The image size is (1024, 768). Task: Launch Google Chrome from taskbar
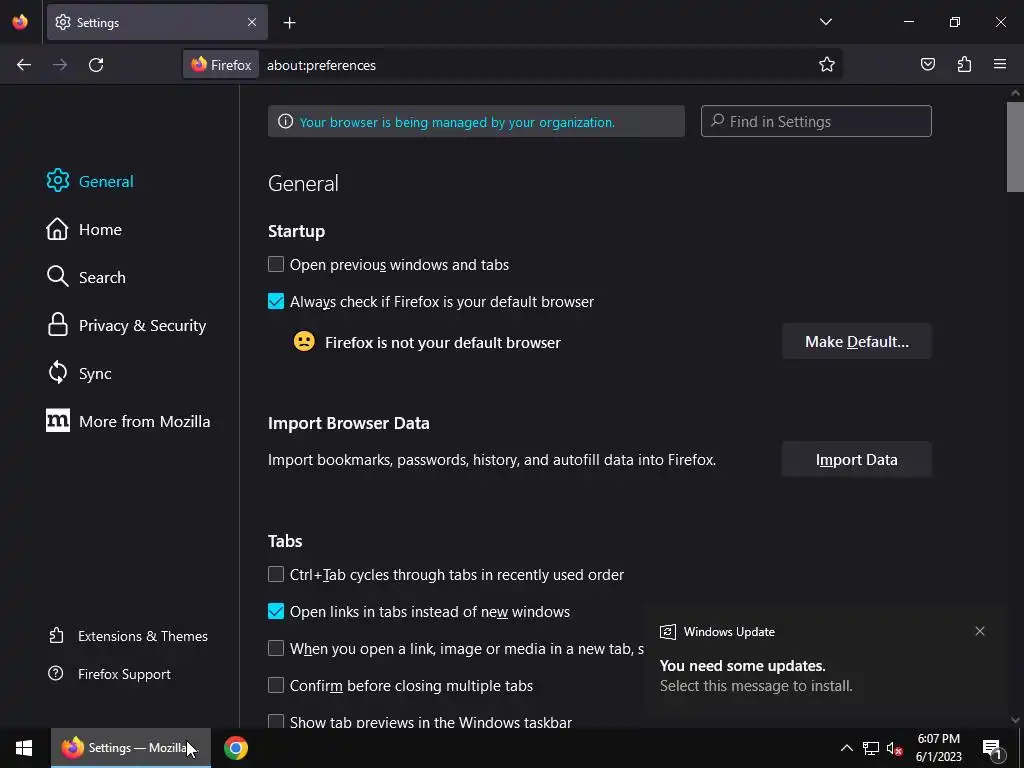[x=236, y=748]
